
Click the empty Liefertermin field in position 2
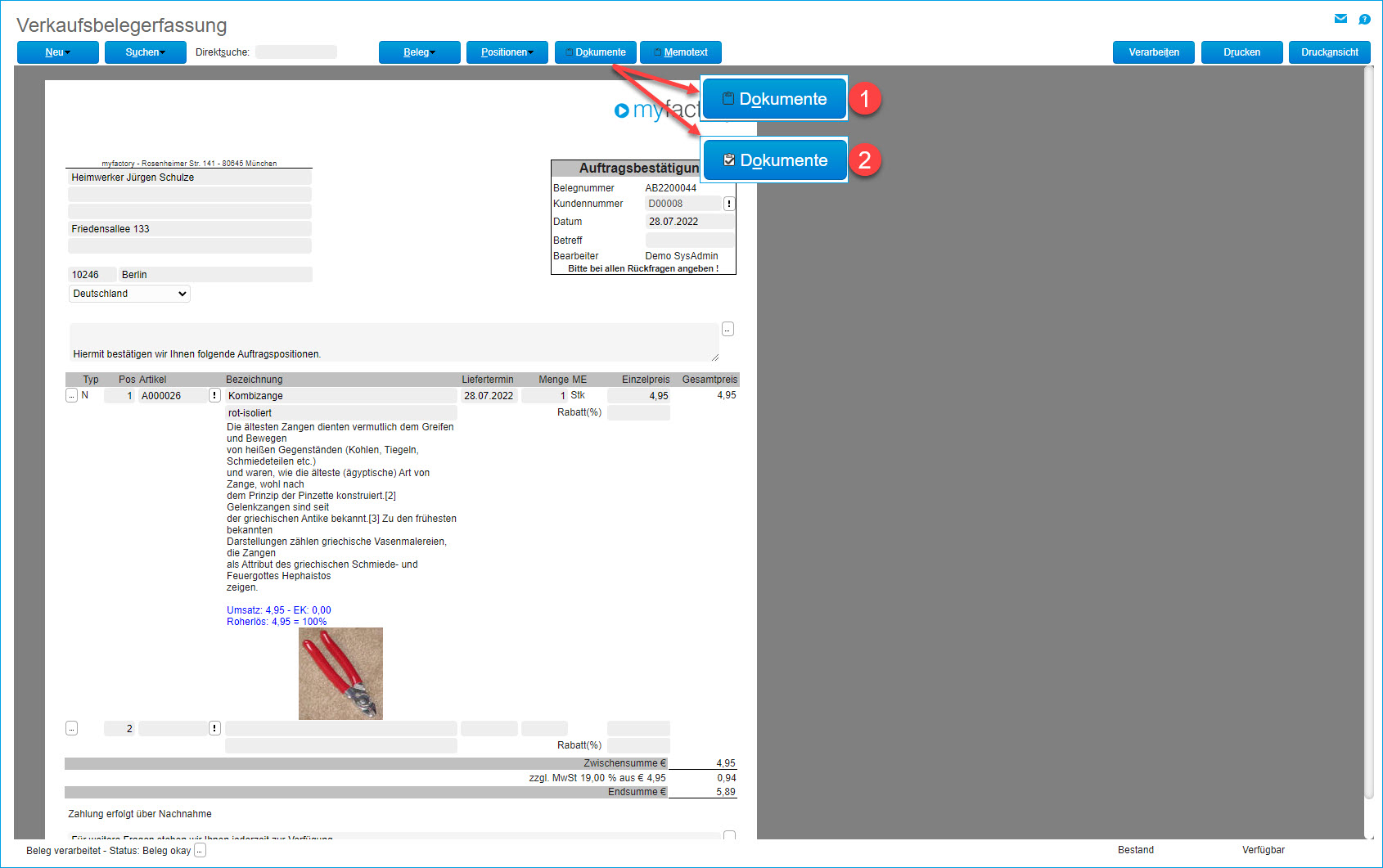tap(489, 729)
